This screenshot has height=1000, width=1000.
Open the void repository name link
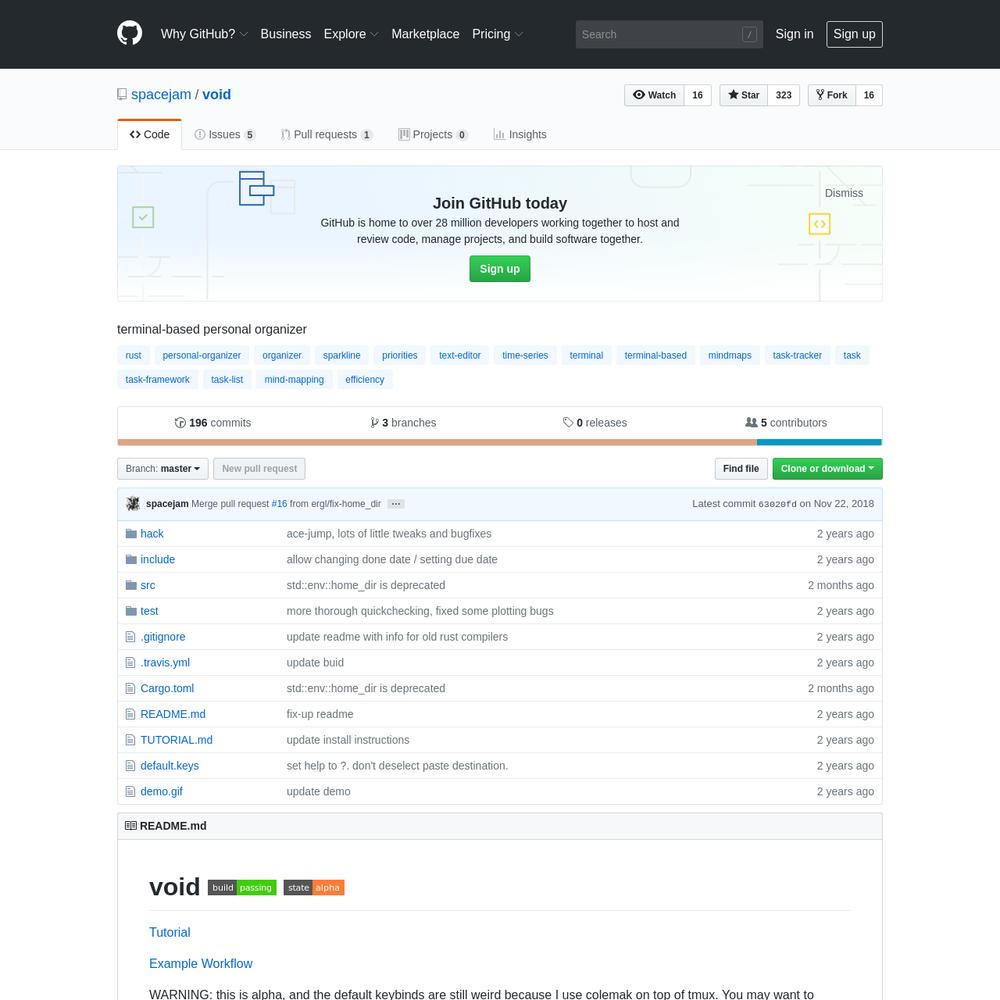click(x=217, y=94)
